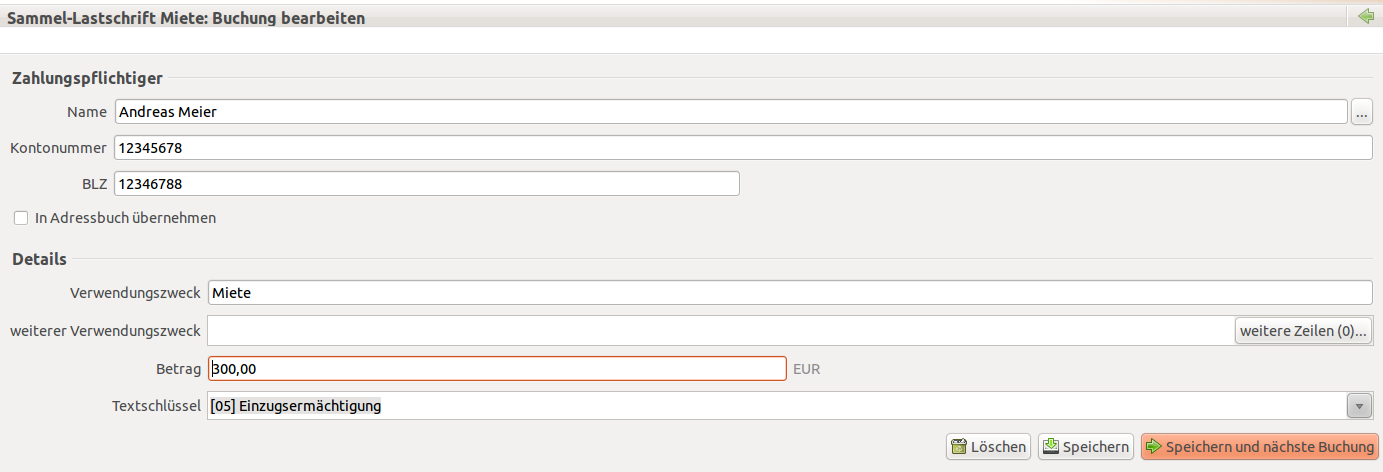Screen dimensions: 1383x472
Task: Click the 'Details' section heading
Action: 39,259
